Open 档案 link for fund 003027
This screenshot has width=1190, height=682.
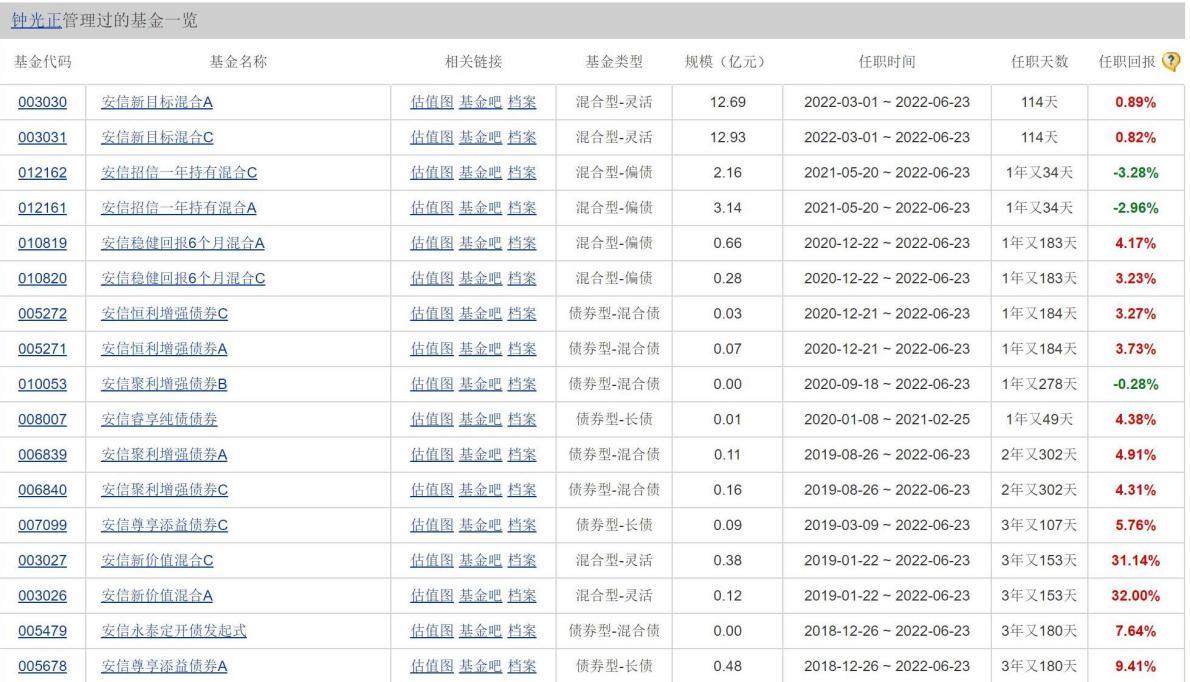pyautogui.click(x=522, y=561)
